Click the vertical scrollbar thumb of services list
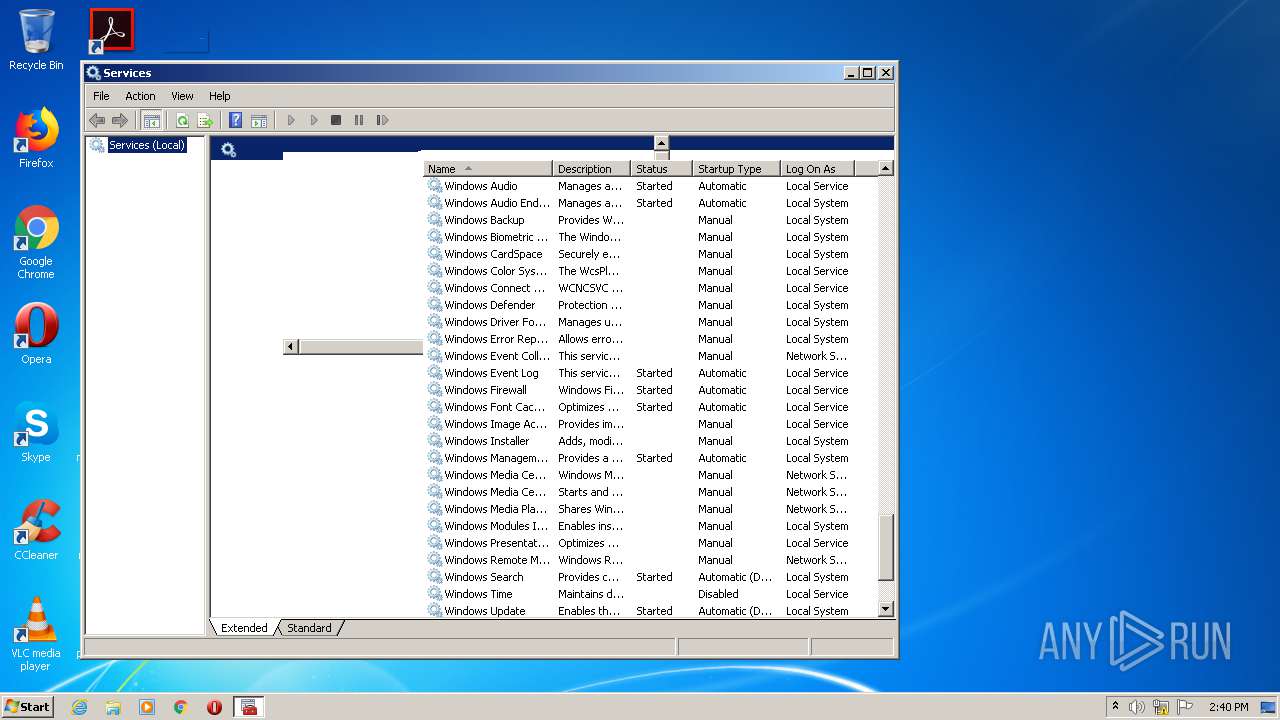This screenshot has height=720, width=1280. [x=885, y=547]
